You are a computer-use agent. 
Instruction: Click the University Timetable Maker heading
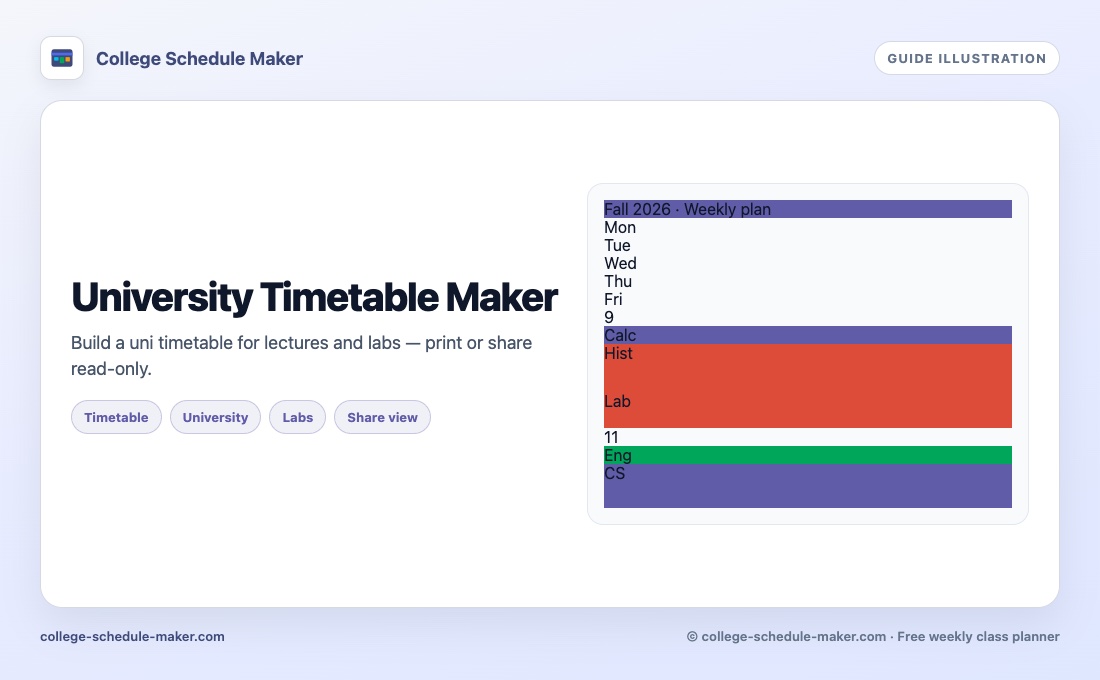pyautogui.click(x=314, y=297)
